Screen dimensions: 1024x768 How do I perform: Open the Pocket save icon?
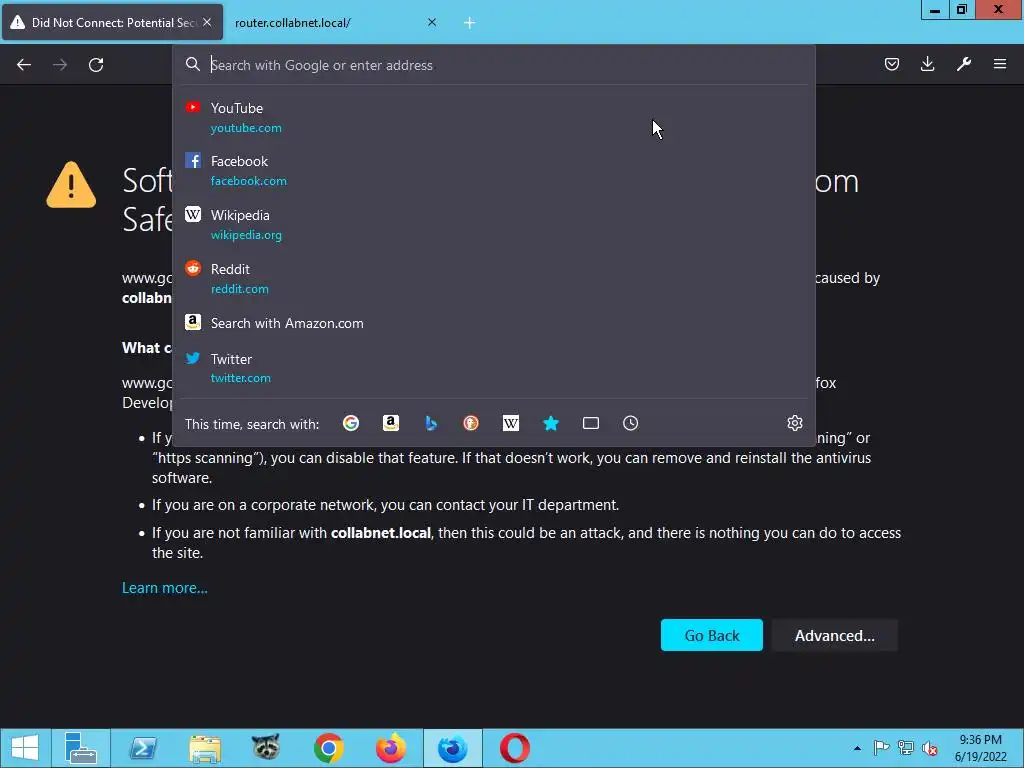[x=891, y=64]
